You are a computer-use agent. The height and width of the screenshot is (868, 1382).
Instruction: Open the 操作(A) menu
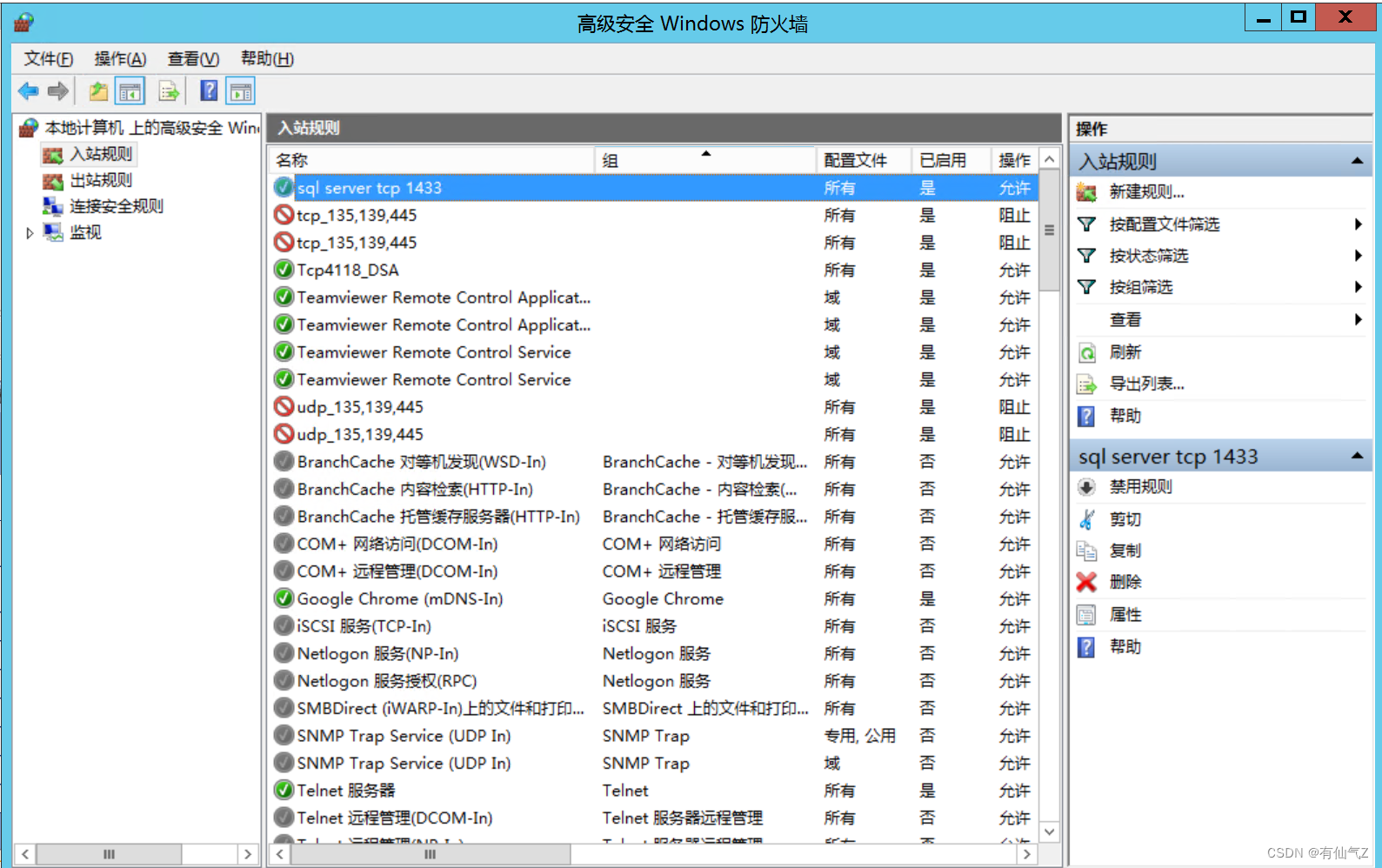(120, 58)
